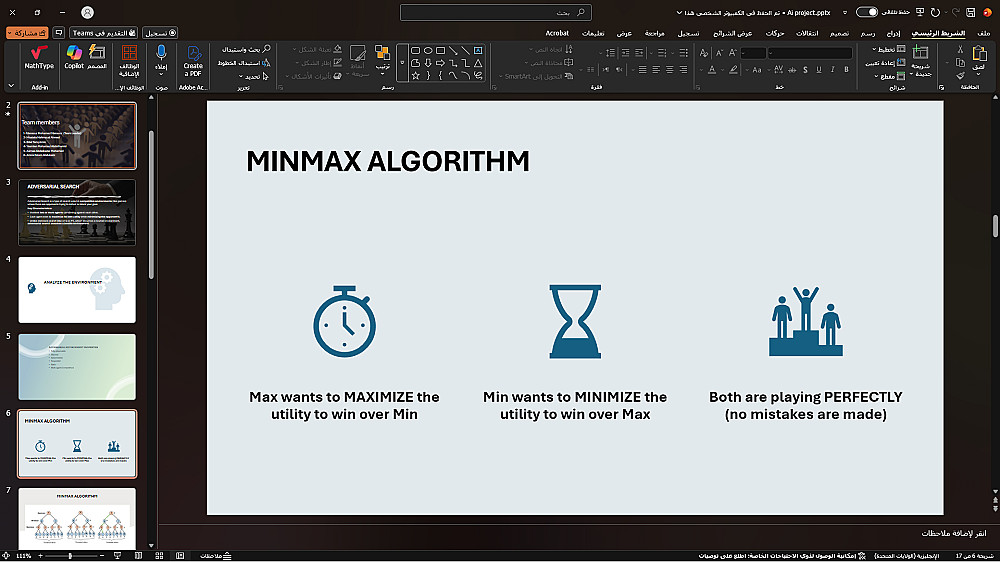Open the font color picker
The width and height of the screenshot is (1000, 562).
click(x=714, y=70)
